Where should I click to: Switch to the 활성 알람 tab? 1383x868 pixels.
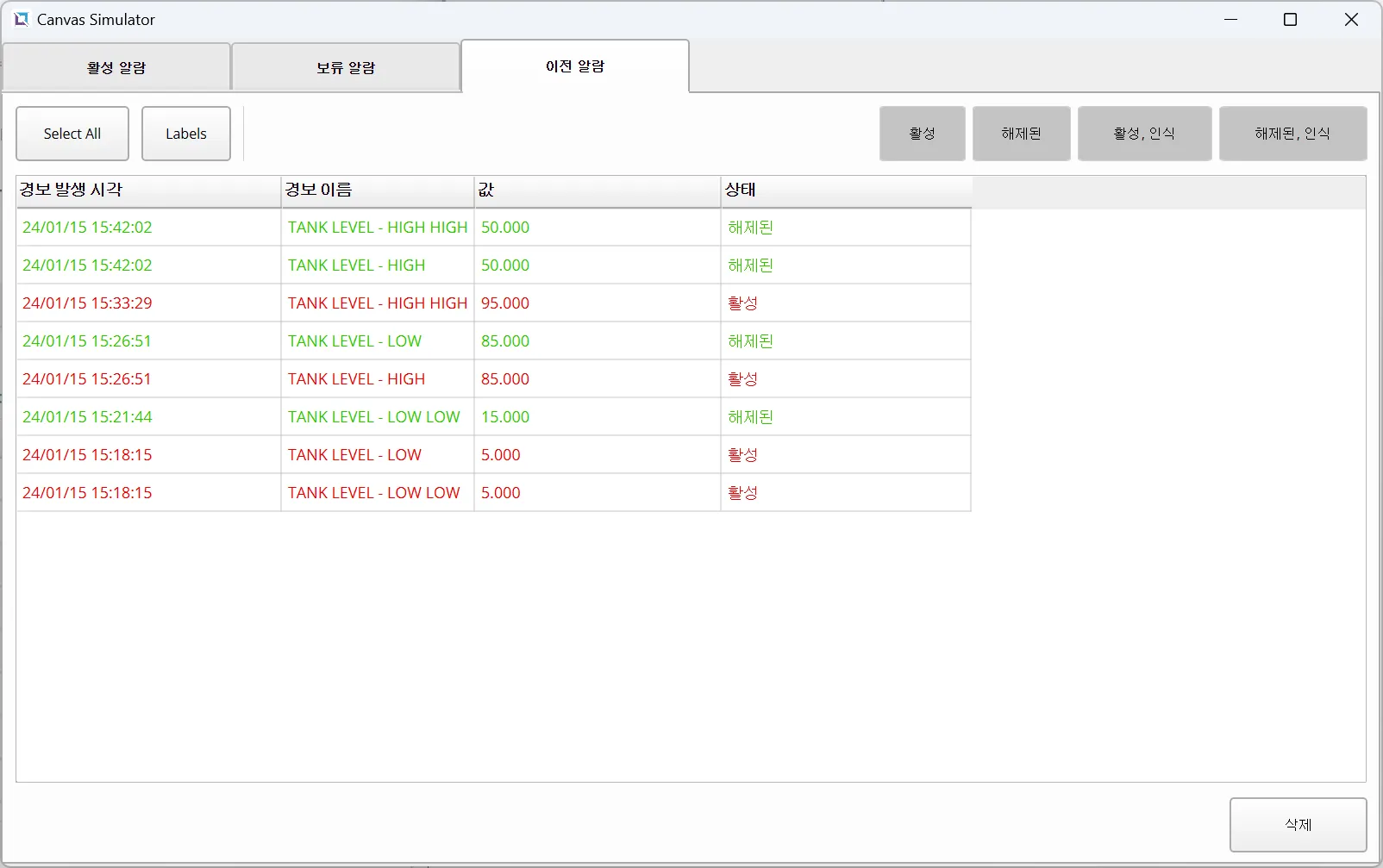[116, 67]
